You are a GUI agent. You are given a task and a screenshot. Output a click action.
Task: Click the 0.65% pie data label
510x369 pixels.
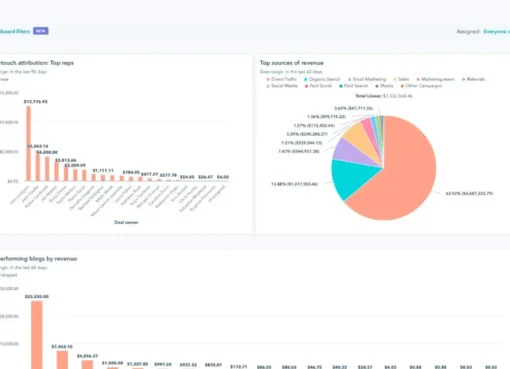pyautogui.click(x=354, y=108)
